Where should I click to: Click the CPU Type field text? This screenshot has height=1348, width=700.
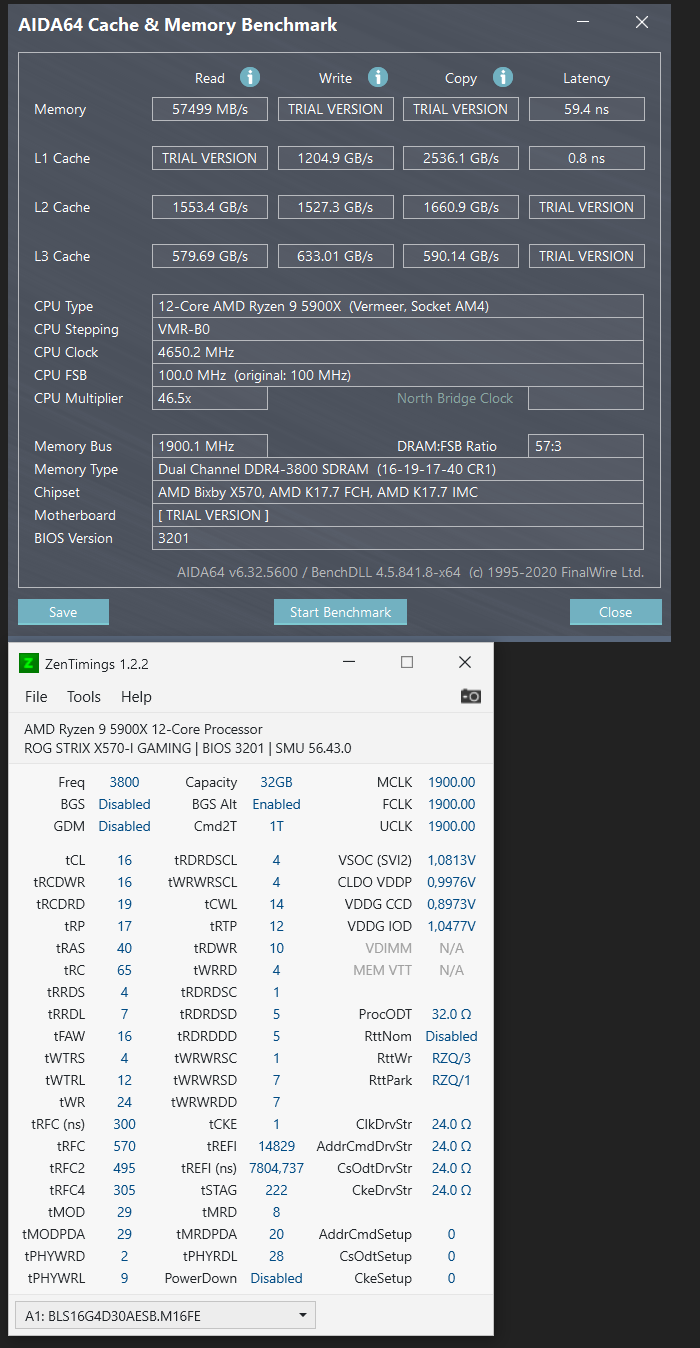tap(398, 306)
